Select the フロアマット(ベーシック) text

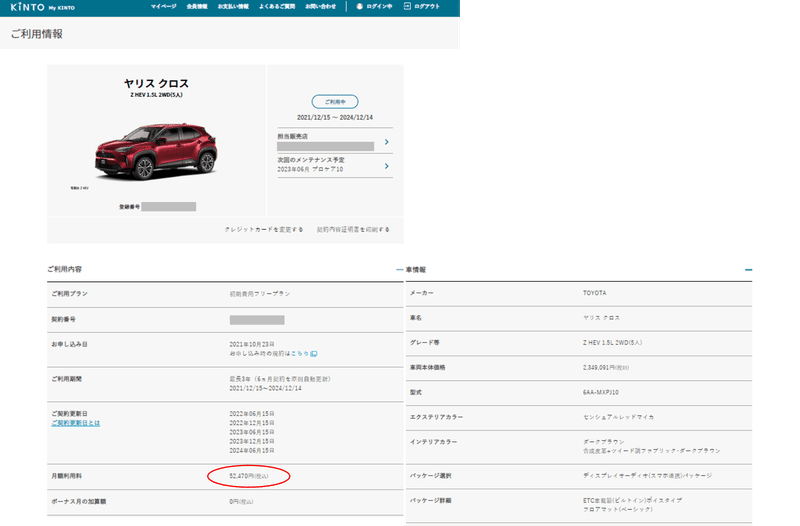coord(617,509)
